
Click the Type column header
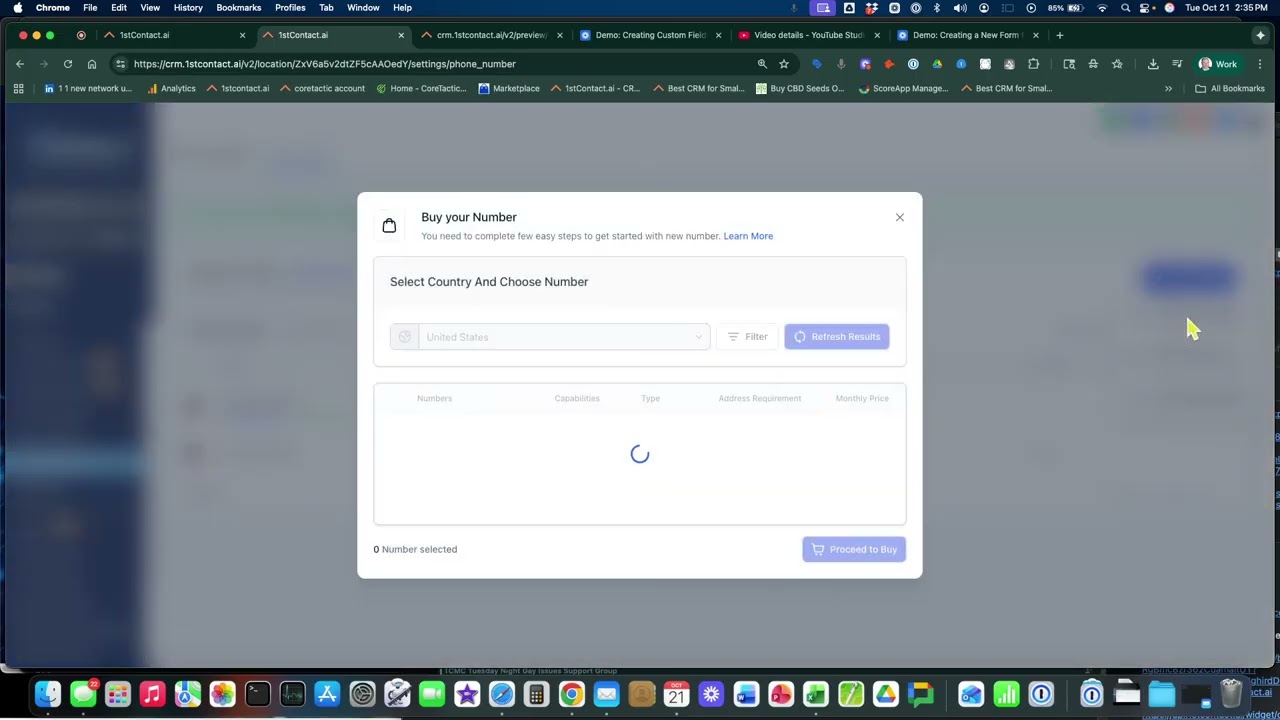coord(650,398)
